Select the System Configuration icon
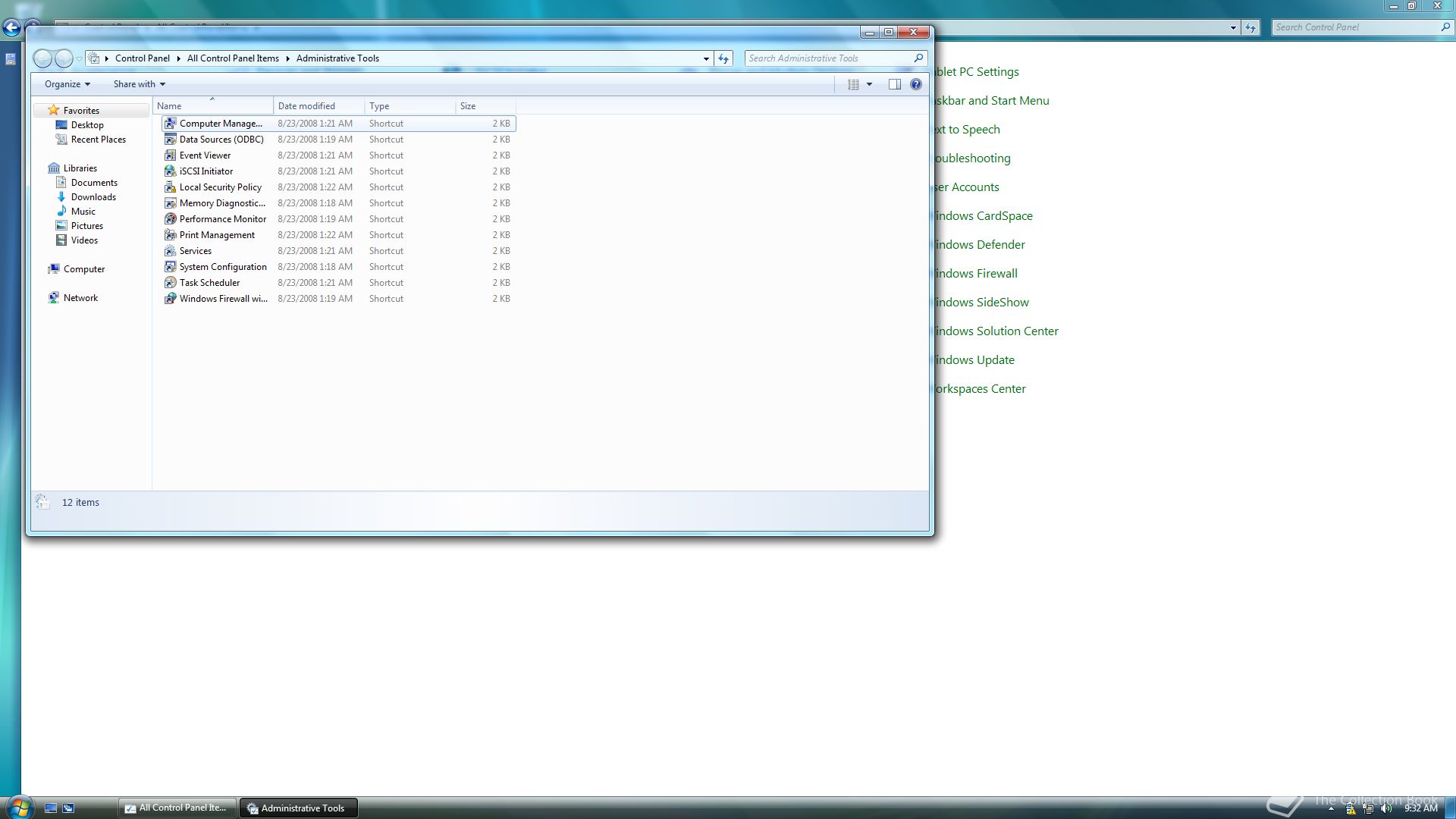Screen dimensions: 1456x819 [171, 267]
